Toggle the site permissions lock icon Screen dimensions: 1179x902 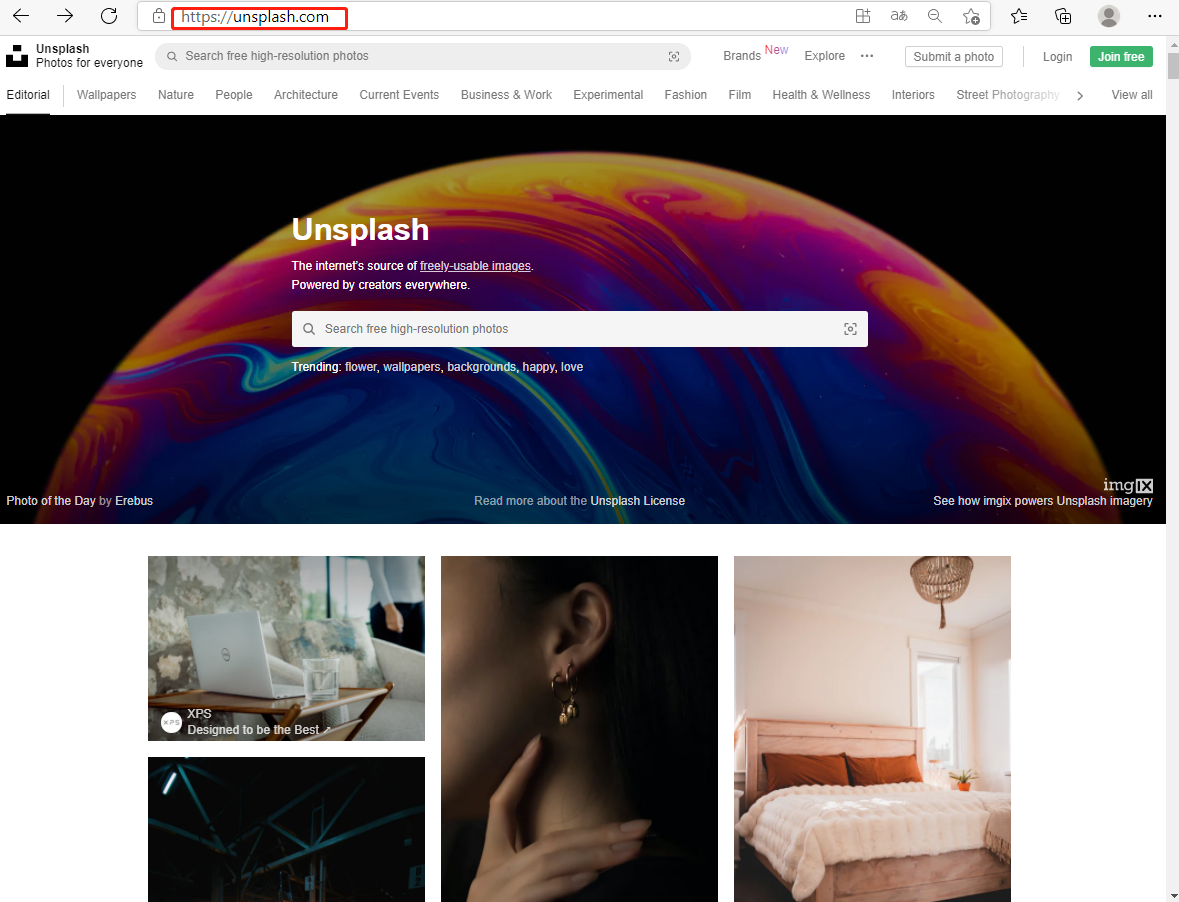[158, 16]
